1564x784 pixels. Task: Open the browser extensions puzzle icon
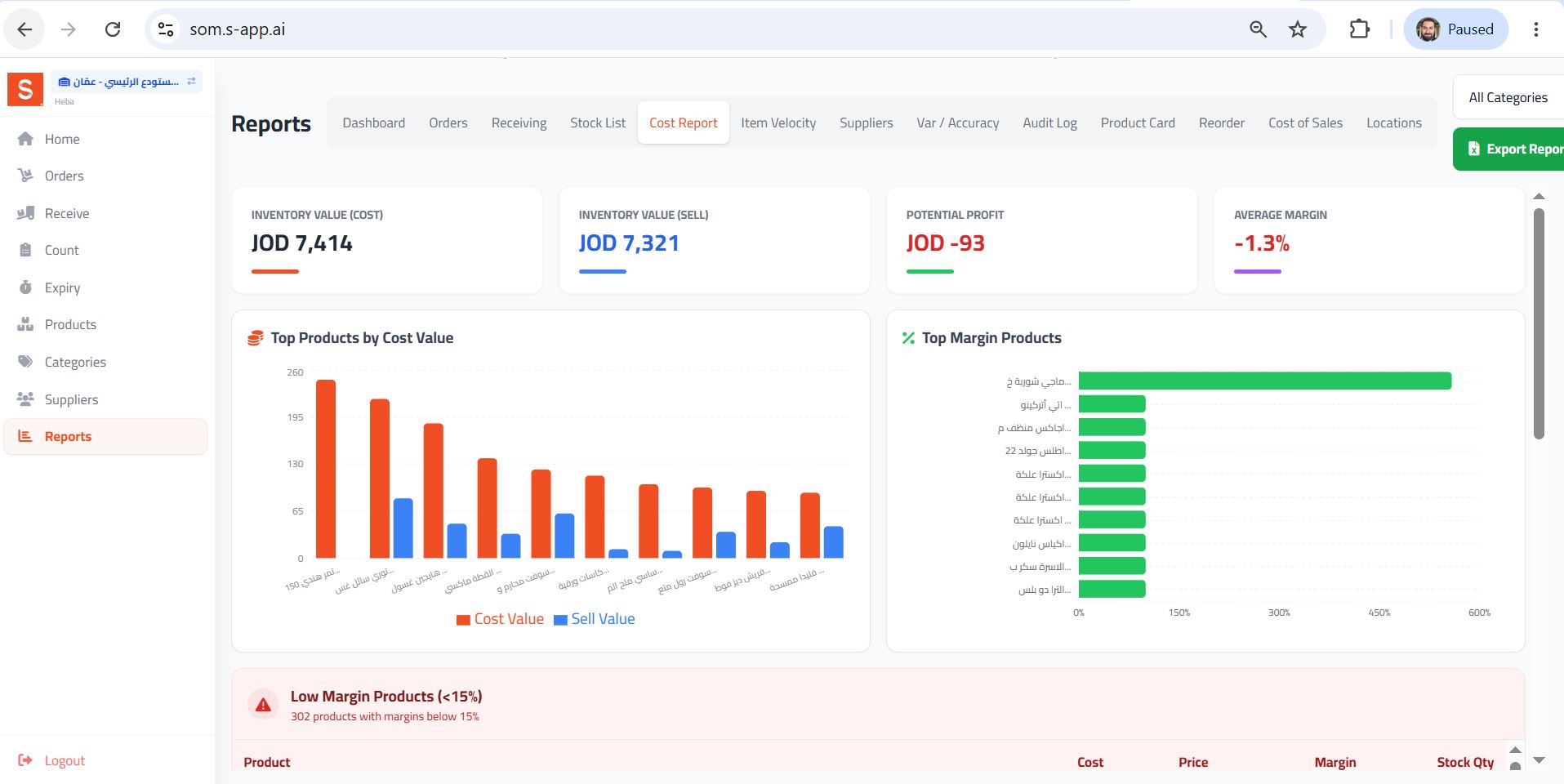pos(1360,29)
